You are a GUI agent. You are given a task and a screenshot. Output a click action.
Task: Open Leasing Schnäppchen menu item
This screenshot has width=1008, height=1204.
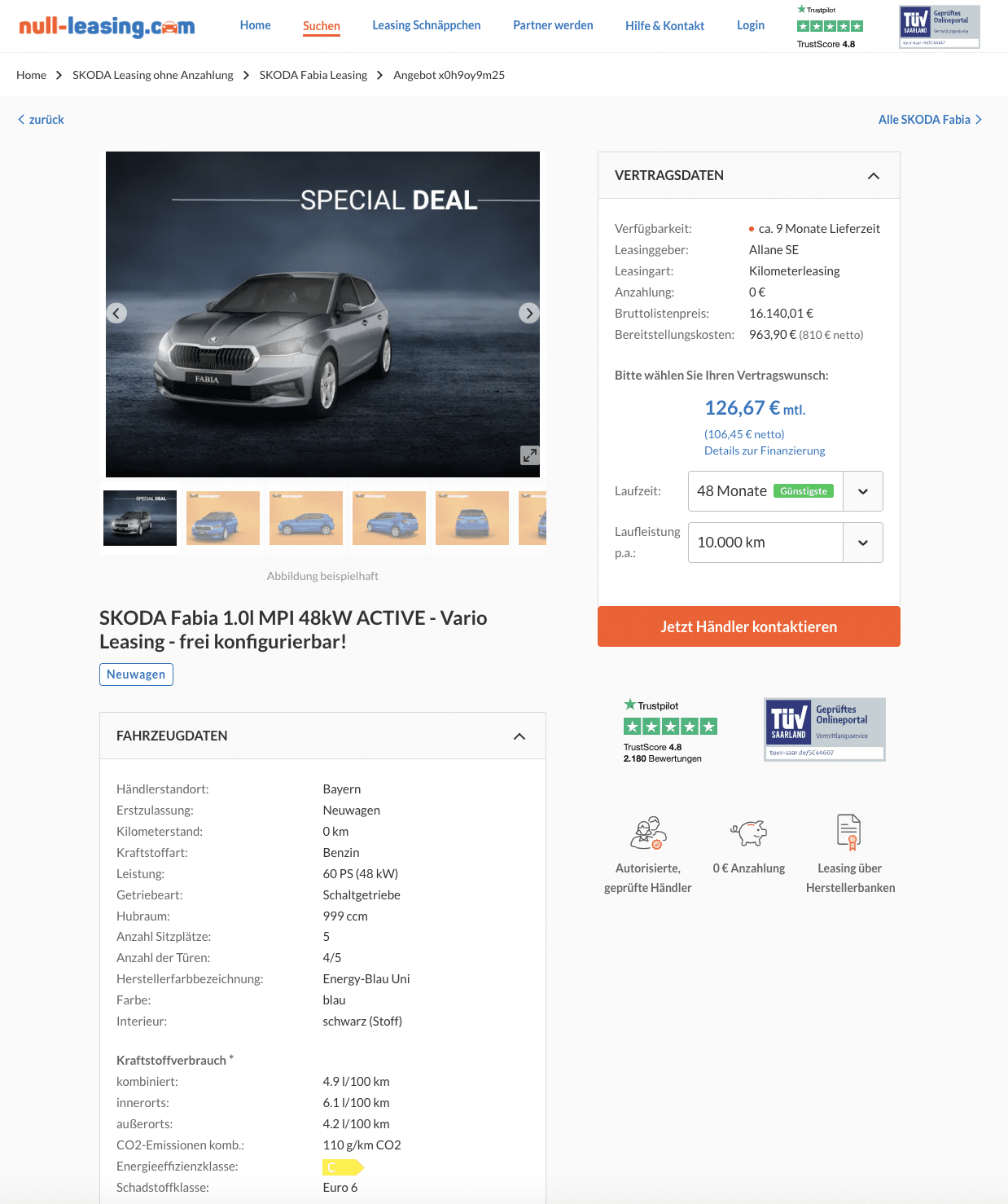click(427, 25)
